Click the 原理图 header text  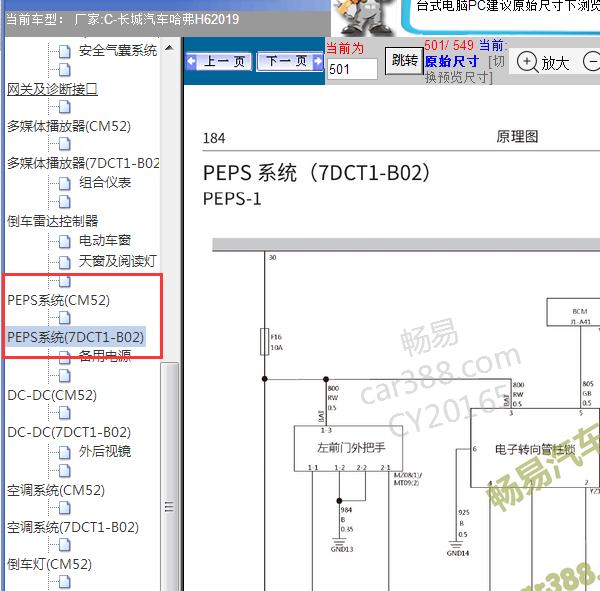coord(517,136)
